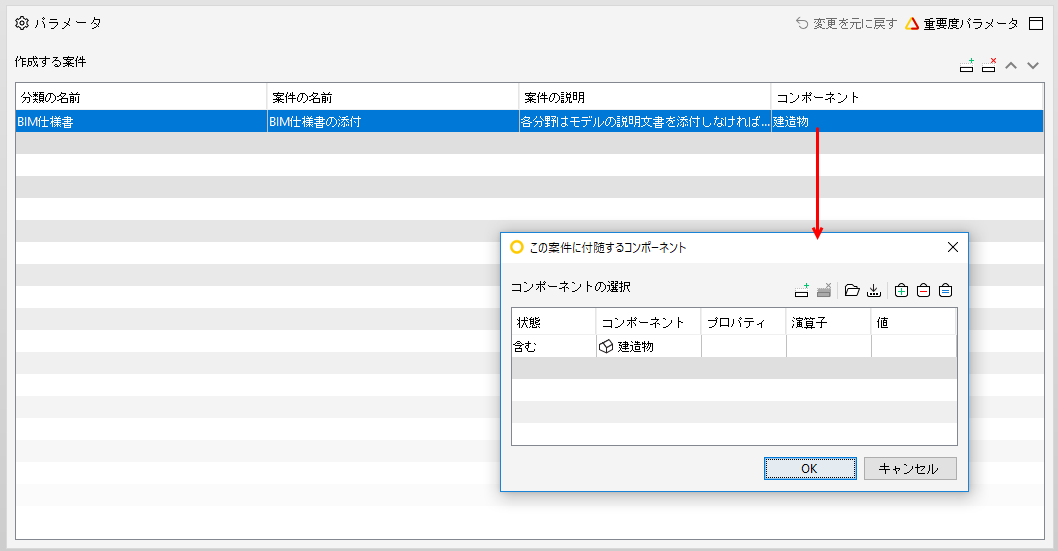Click the empty 値 cell for 建造物
1058x551 pixels.
tap(914, 347)
